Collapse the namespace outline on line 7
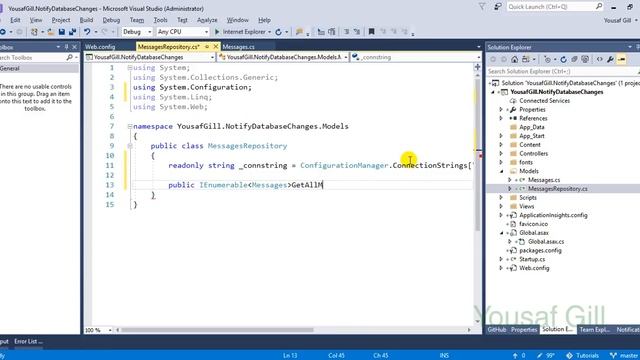The image size is (640, 360). coord(130,127)
